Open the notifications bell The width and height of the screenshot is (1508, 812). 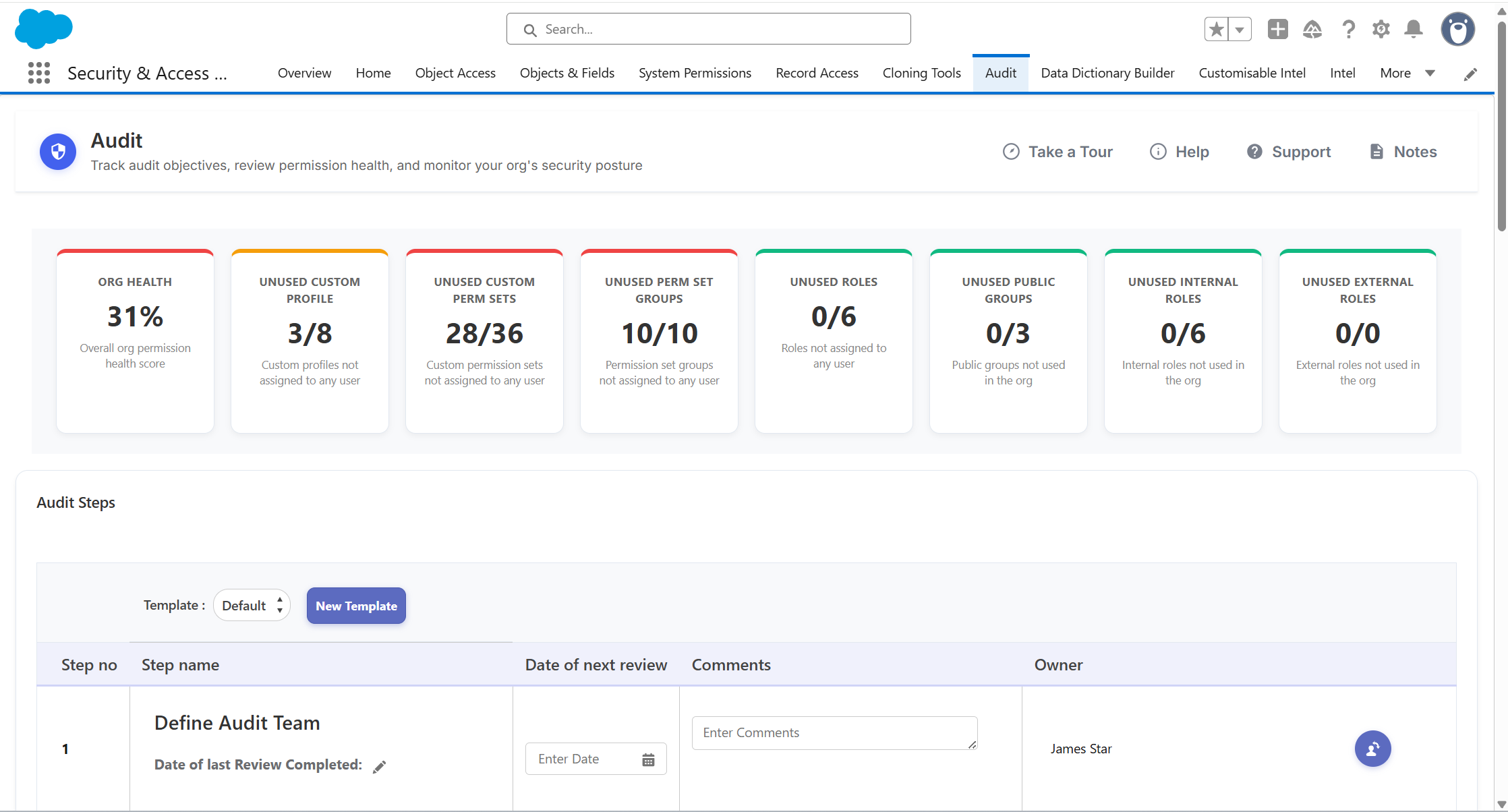point(1414,29)
